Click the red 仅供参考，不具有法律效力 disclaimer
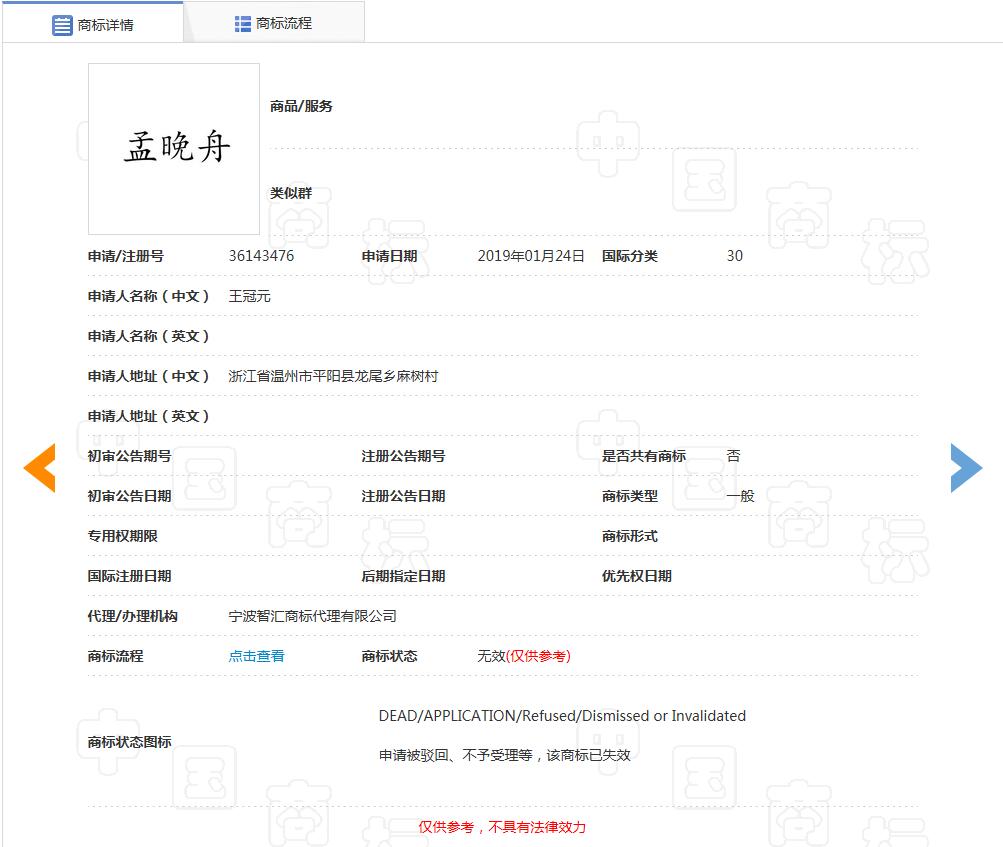Image resolution: width=1003 pixels, height=847 pixels. pyautogui.click(x=502, y=827)
